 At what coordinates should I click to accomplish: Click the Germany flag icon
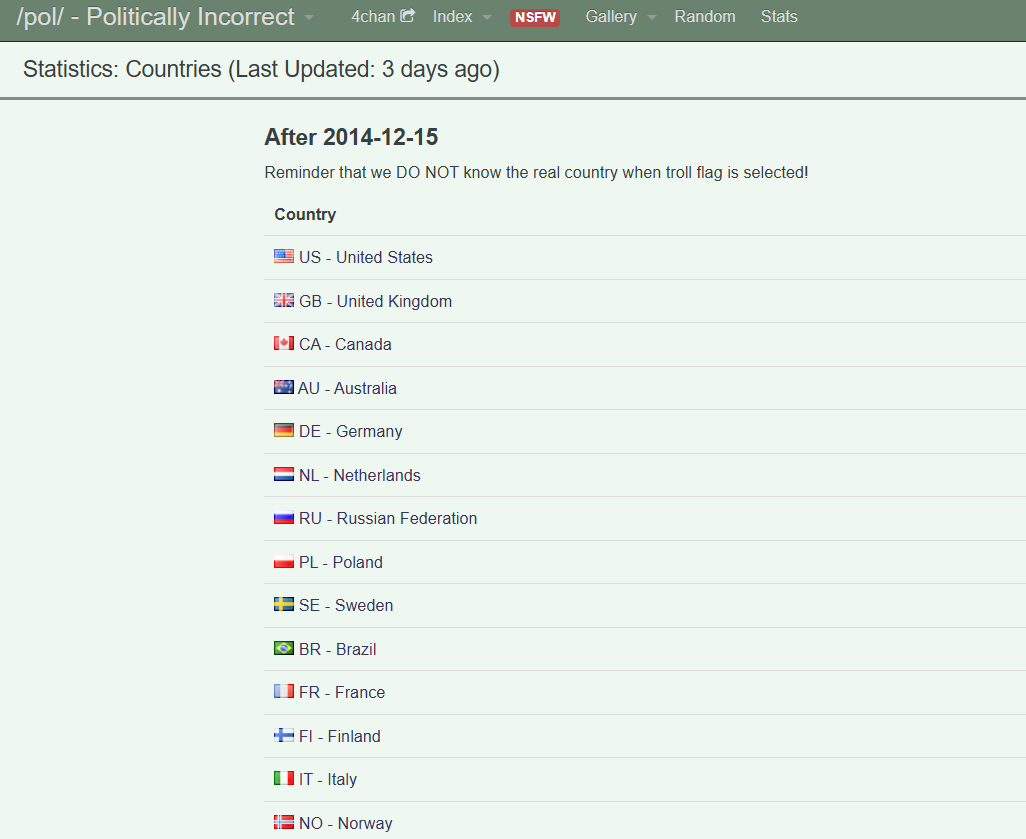[283, 430]
